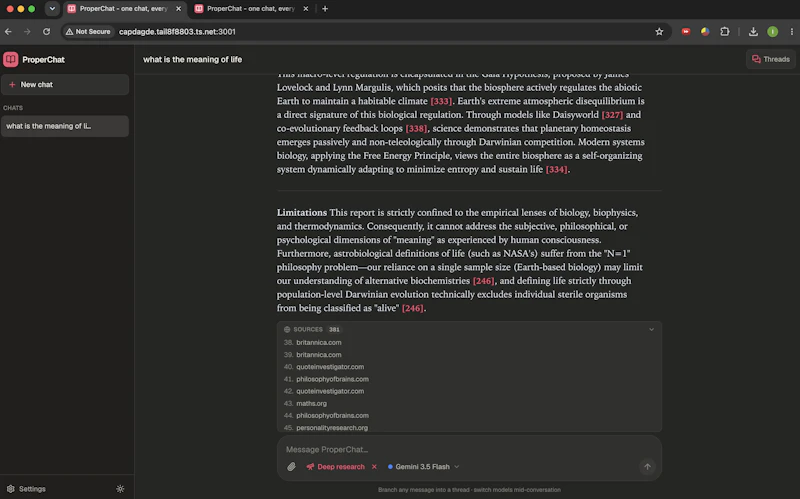Open source 43 maths.org
Image resolution: width=800 pixels, height=499 pixels.
point(311,404)
